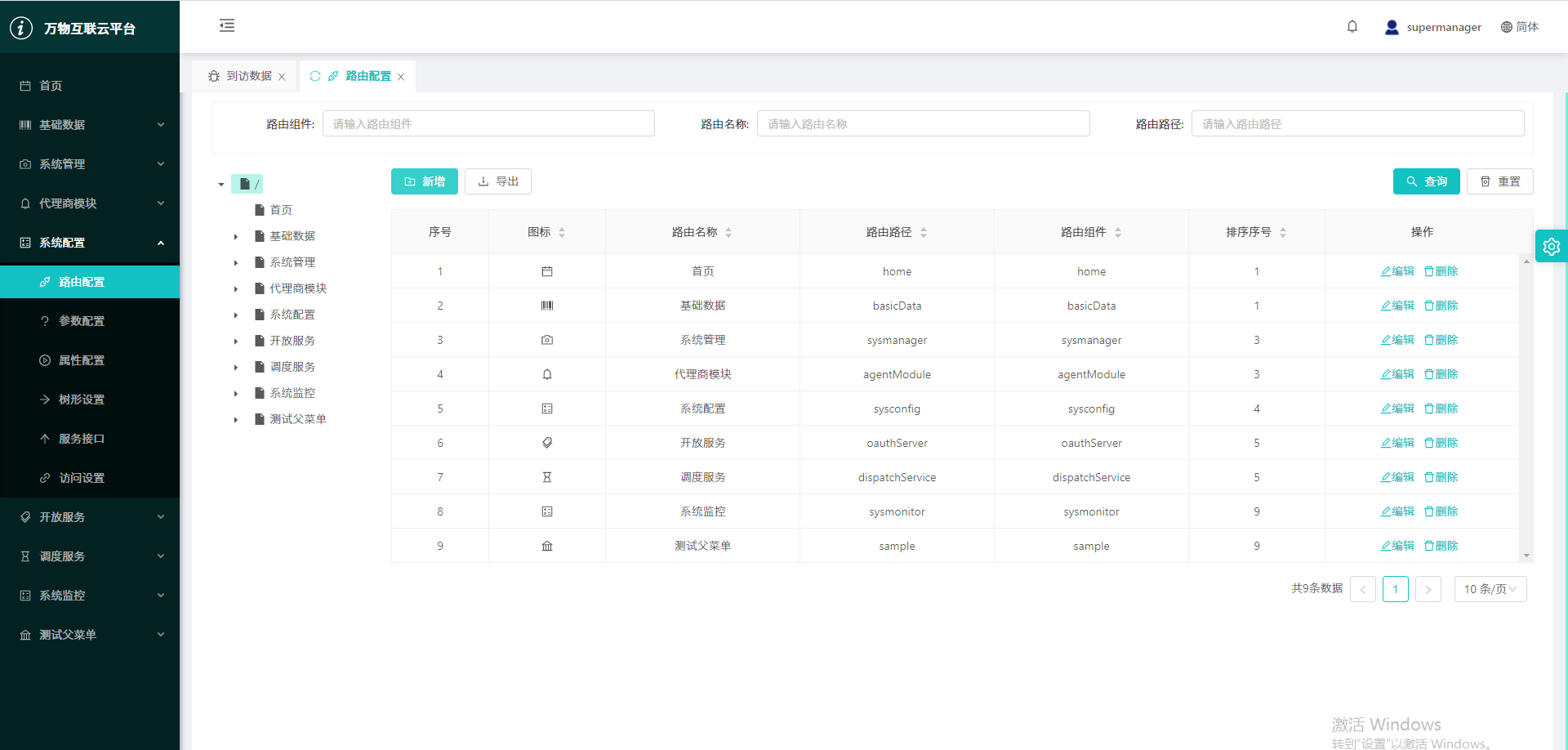Image resolution: width=1568 pixels, height=750 pixels.
Task: Expand 测试父菜单 node in route tree
Action: pyautogui.click(x=236, y=420)
